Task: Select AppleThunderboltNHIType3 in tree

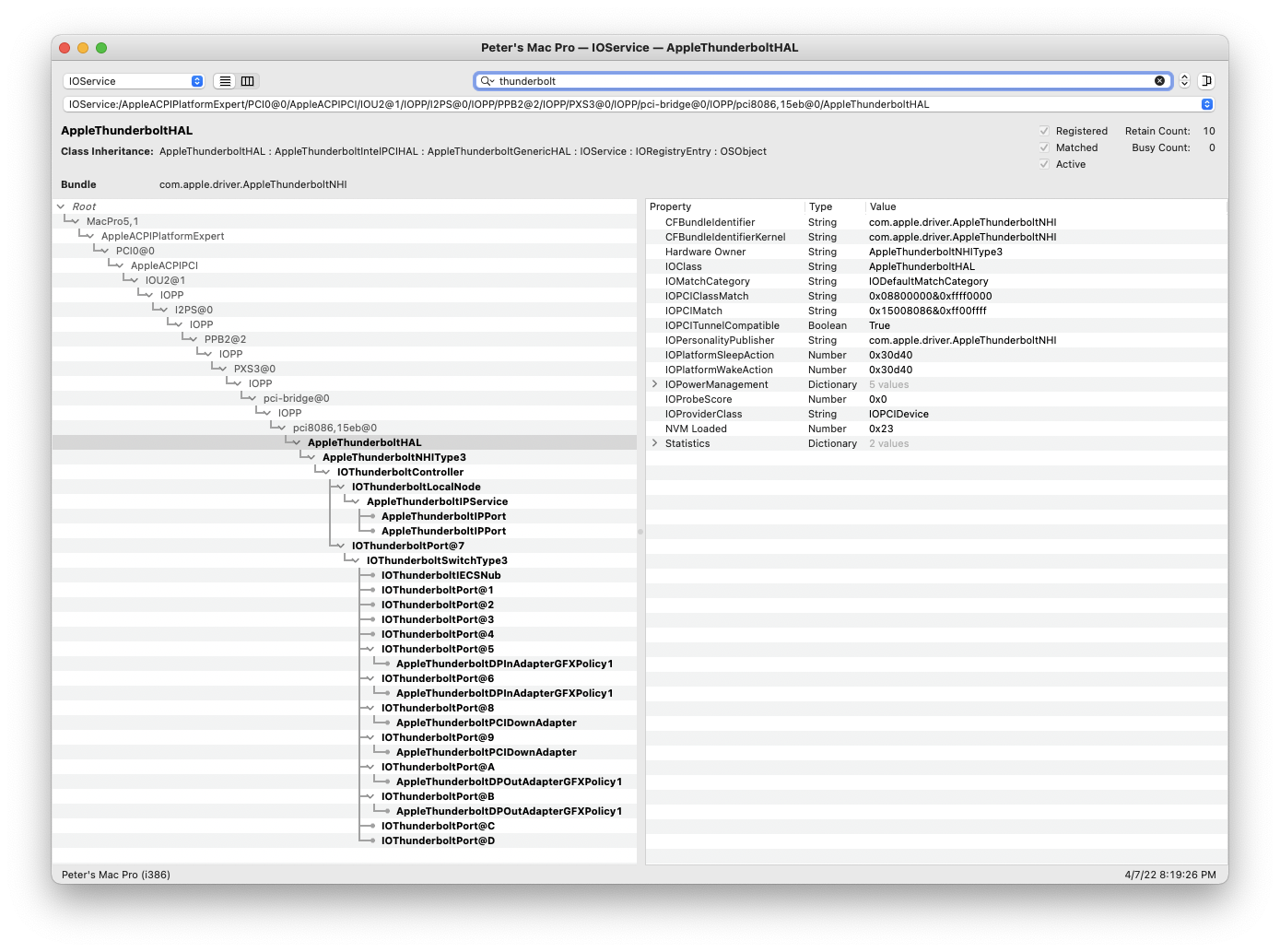Action: click(x=394, y=457)
